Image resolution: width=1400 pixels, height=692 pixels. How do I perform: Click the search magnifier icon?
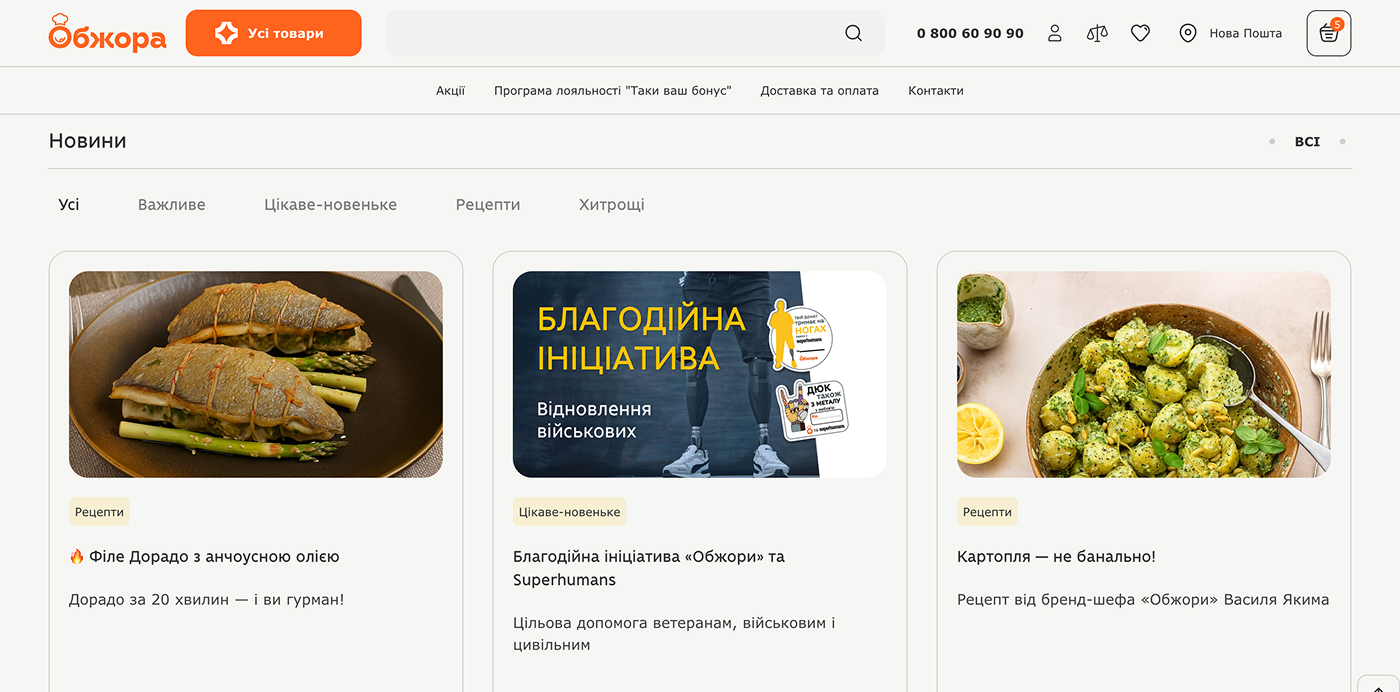coord(853,33)
